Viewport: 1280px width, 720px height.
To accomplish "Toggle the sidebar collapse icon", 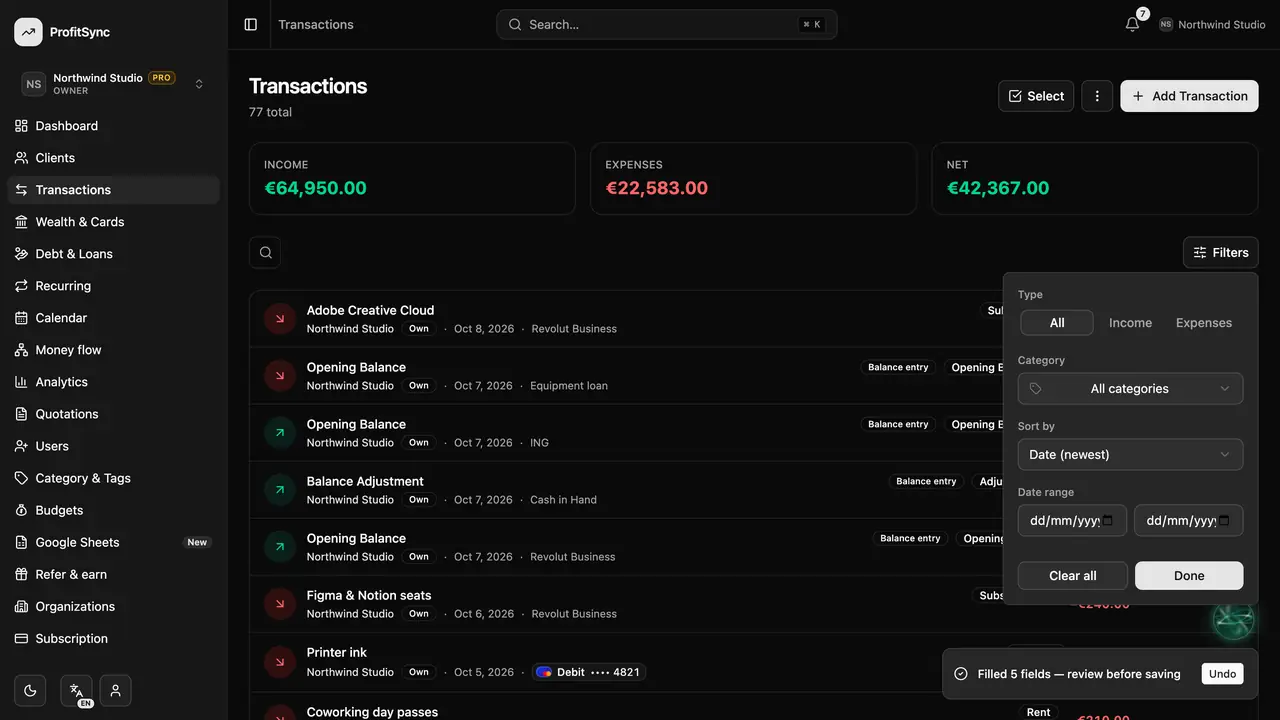I will tap(251, 24).
